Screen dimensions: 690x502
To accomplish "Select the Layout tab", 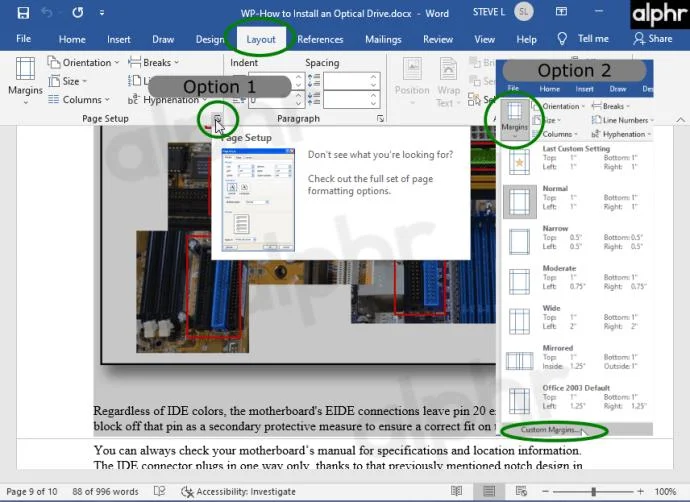I will [x=261, y=39].
